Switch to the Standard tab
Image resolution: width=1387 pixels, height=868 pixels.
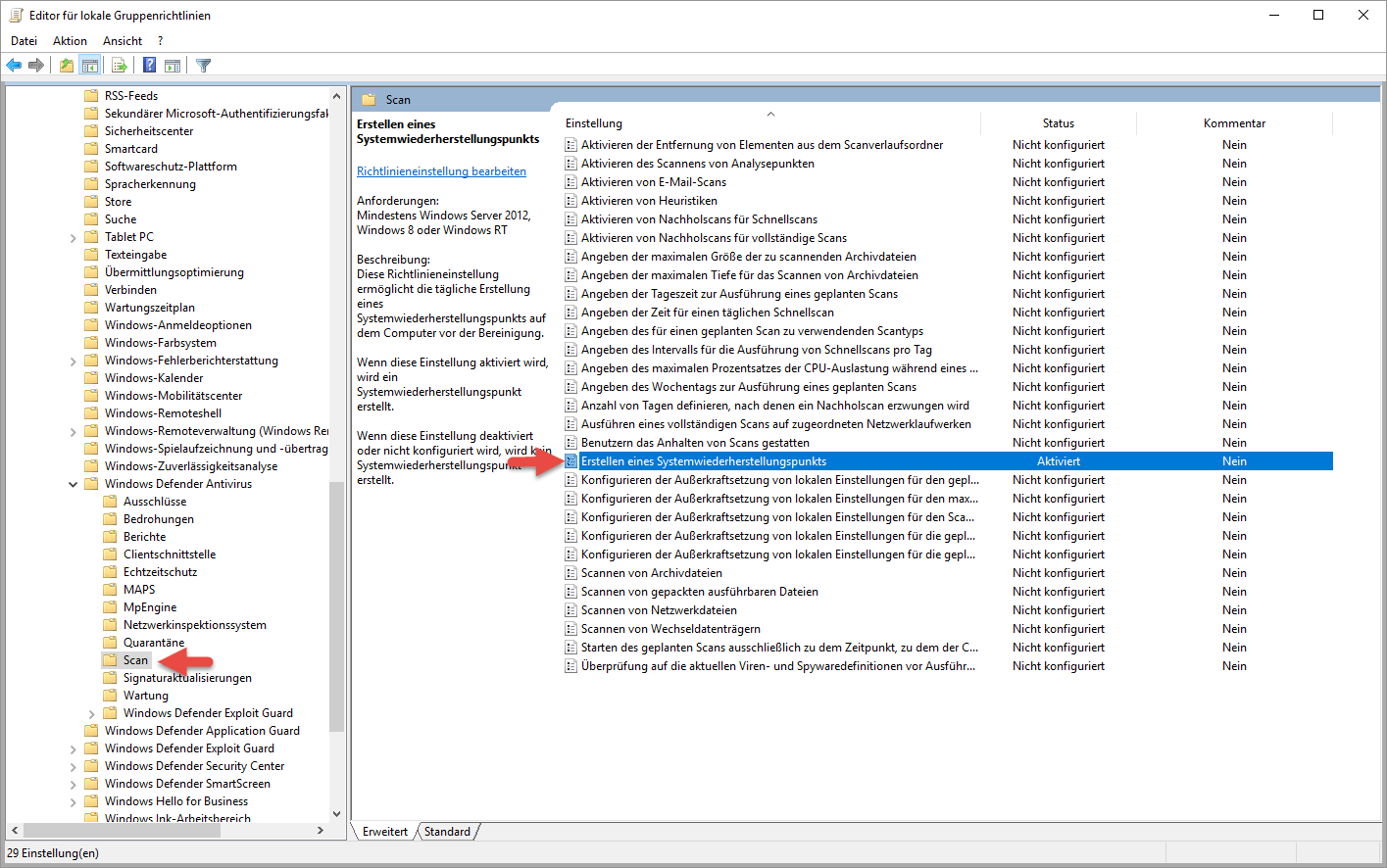(447, 832)
